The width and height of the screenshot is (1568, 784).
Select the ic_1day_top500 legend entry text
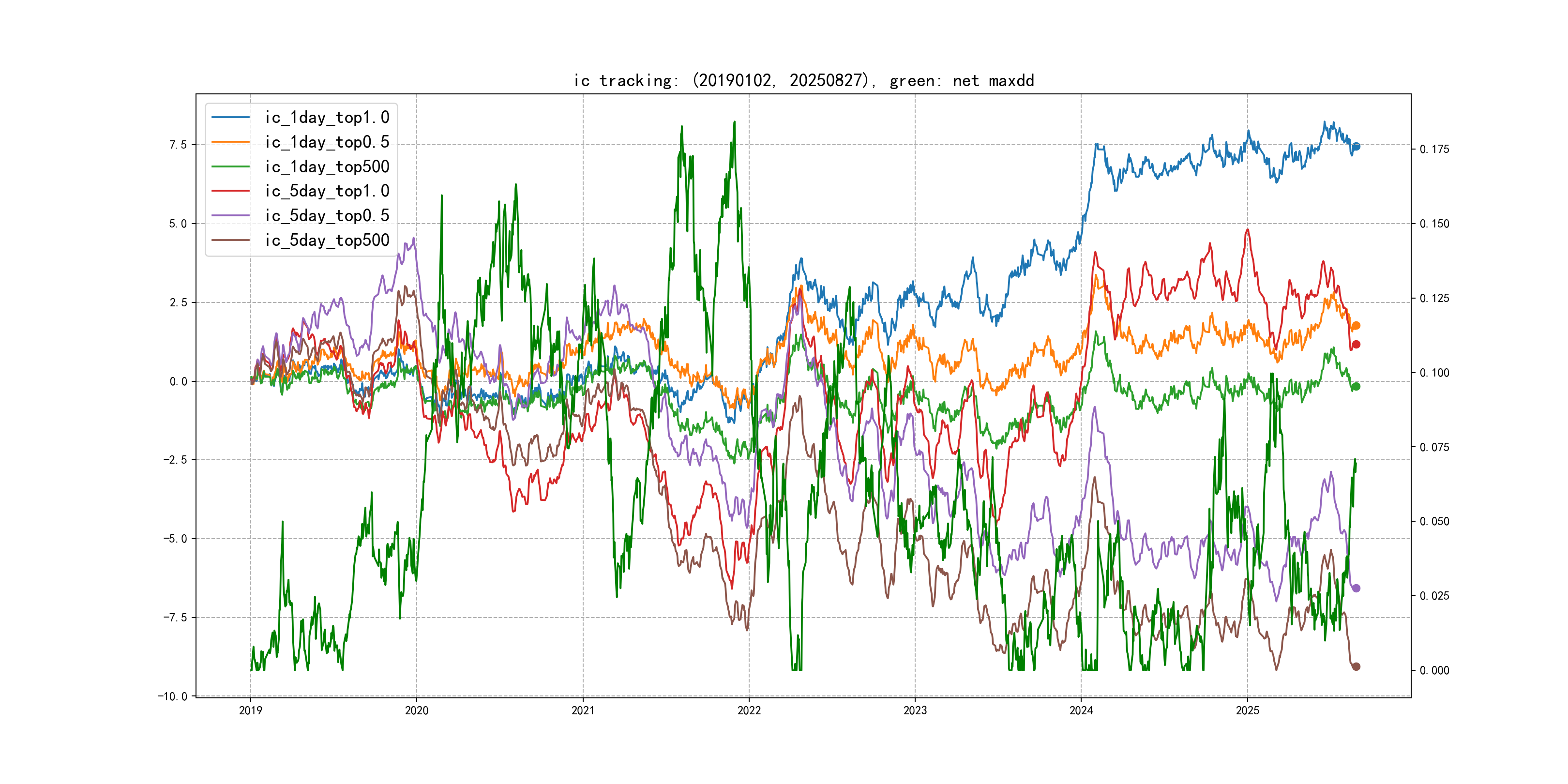click(327, 166)
